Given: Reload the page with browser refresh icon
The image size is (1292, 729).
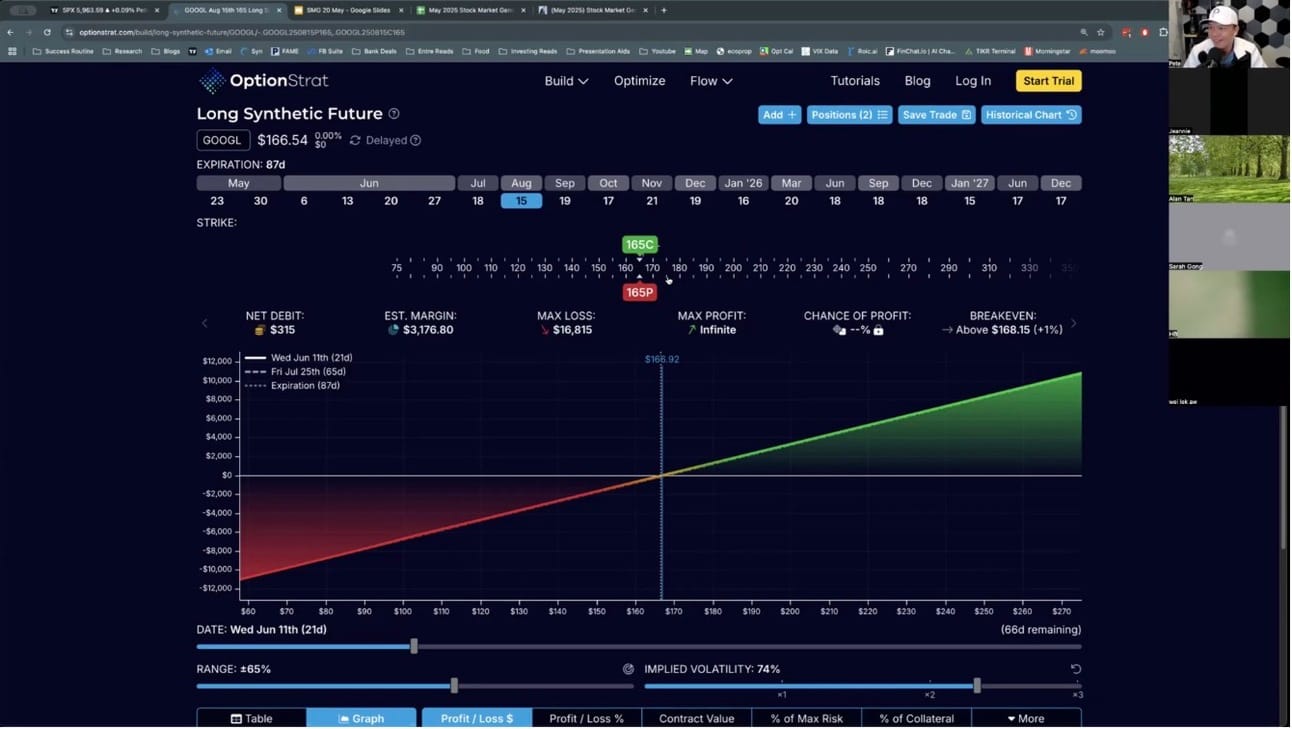Looking at the screenshot, I should coord(47,32).
